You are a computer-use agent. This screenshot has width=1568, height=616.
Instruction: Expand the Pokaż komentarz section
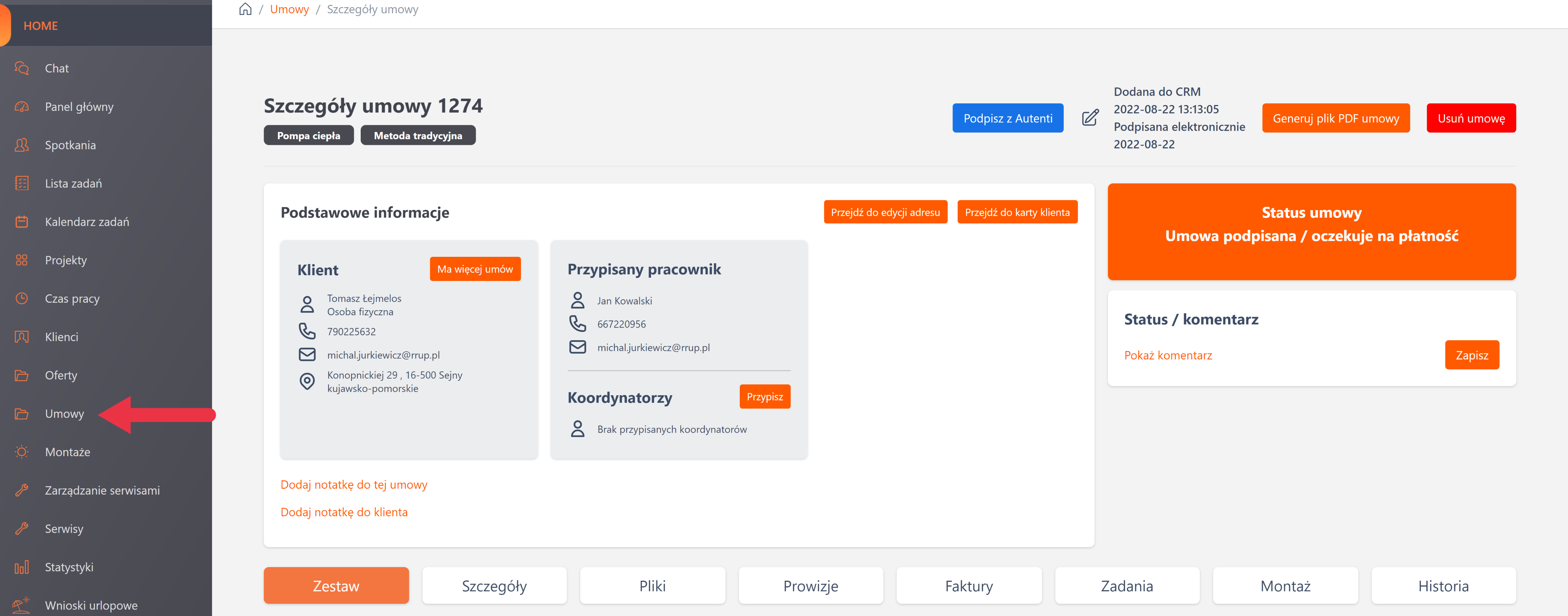(x=1167, y=355)
